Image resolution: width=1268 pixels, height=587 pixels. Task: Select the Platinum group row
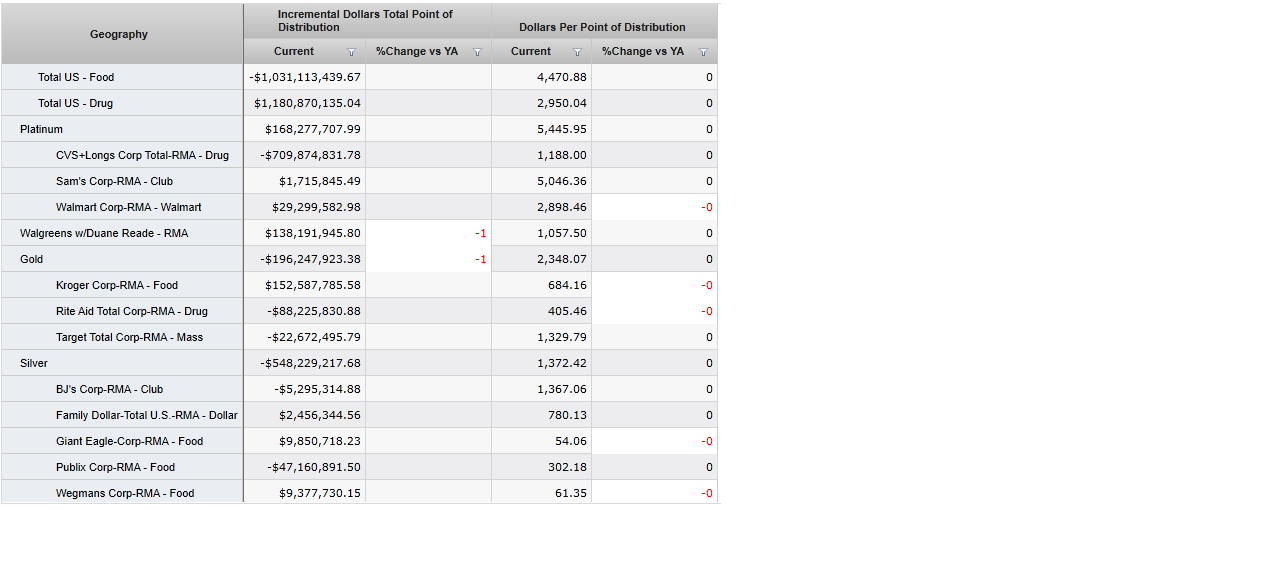(x=41, y=129)
